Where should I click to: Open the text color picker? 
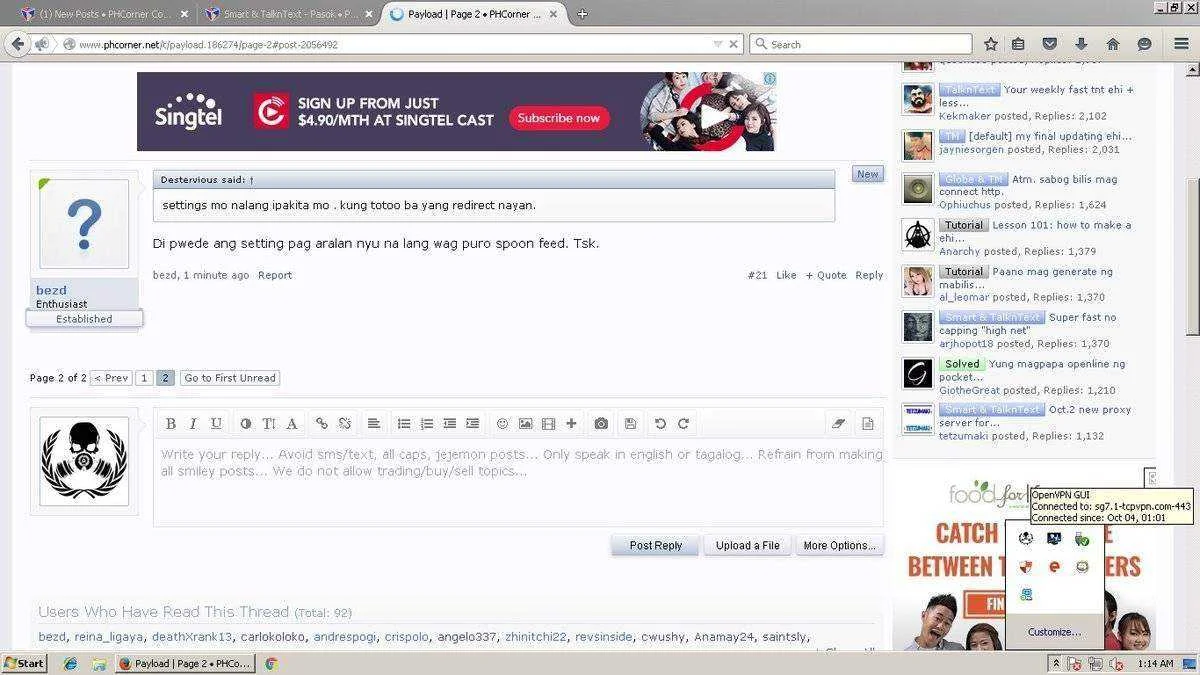(246, 424)
